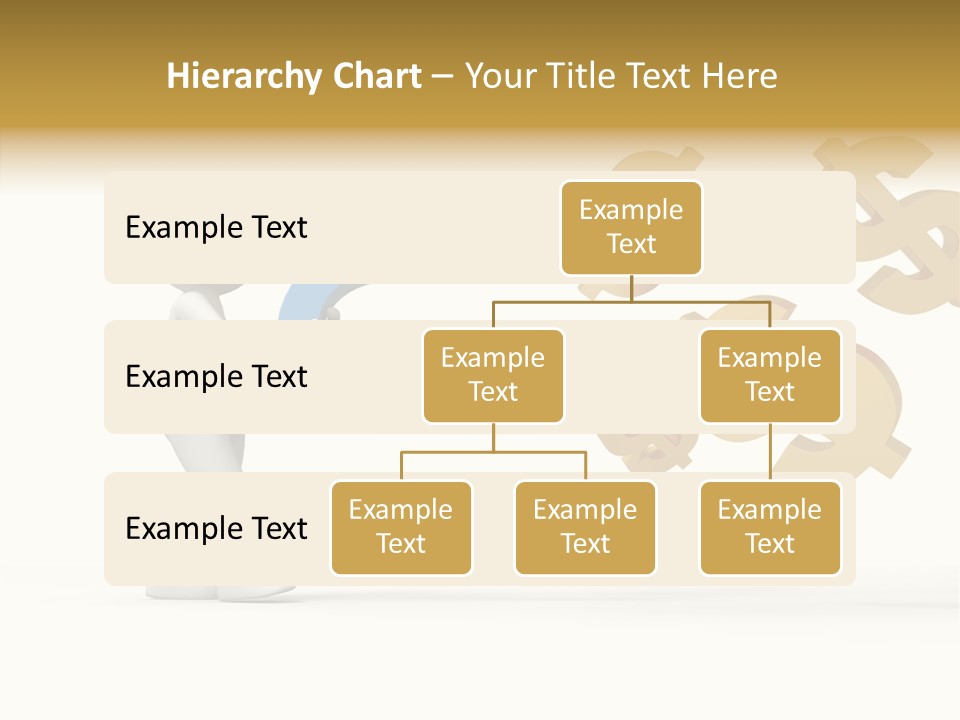Click the vertical connector between the right-side boxes
Image resolution: width=960 pixels, height=720 pixels.
[x=770, y=452]
